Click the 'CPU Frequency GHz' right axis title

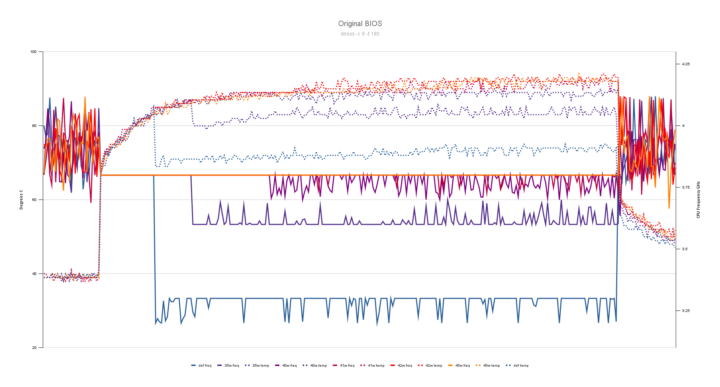[698, 199]
